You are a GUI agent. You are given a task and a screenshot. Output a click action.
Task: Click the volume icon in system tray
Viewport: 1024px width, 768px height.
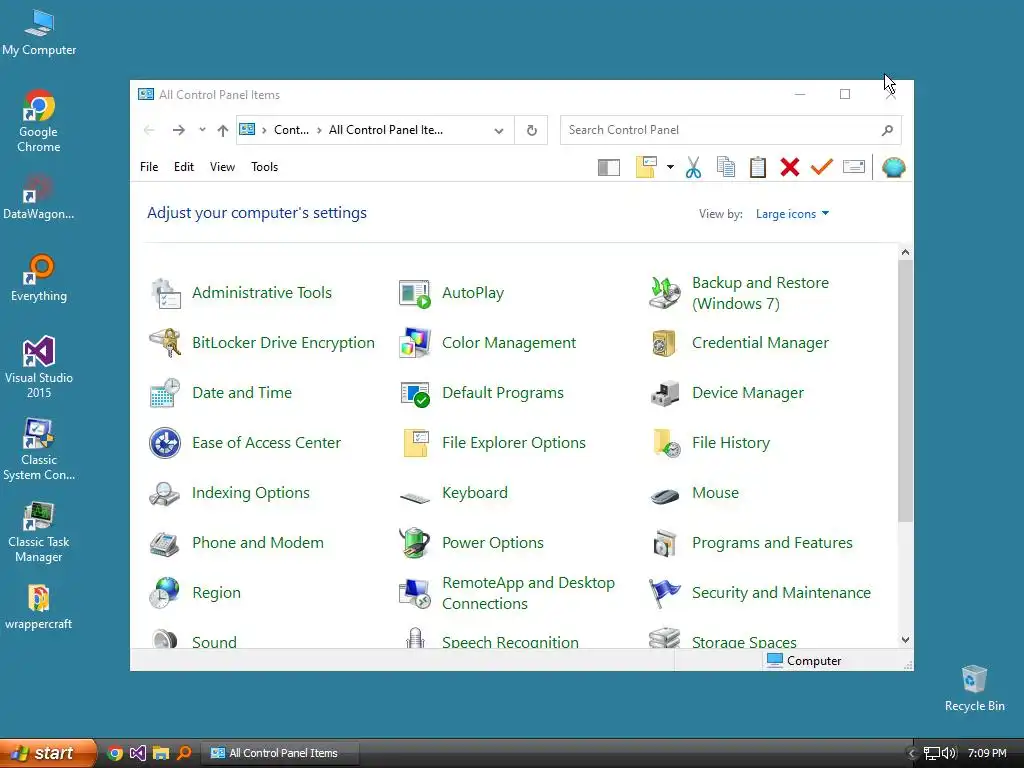(x=949, y=753)
